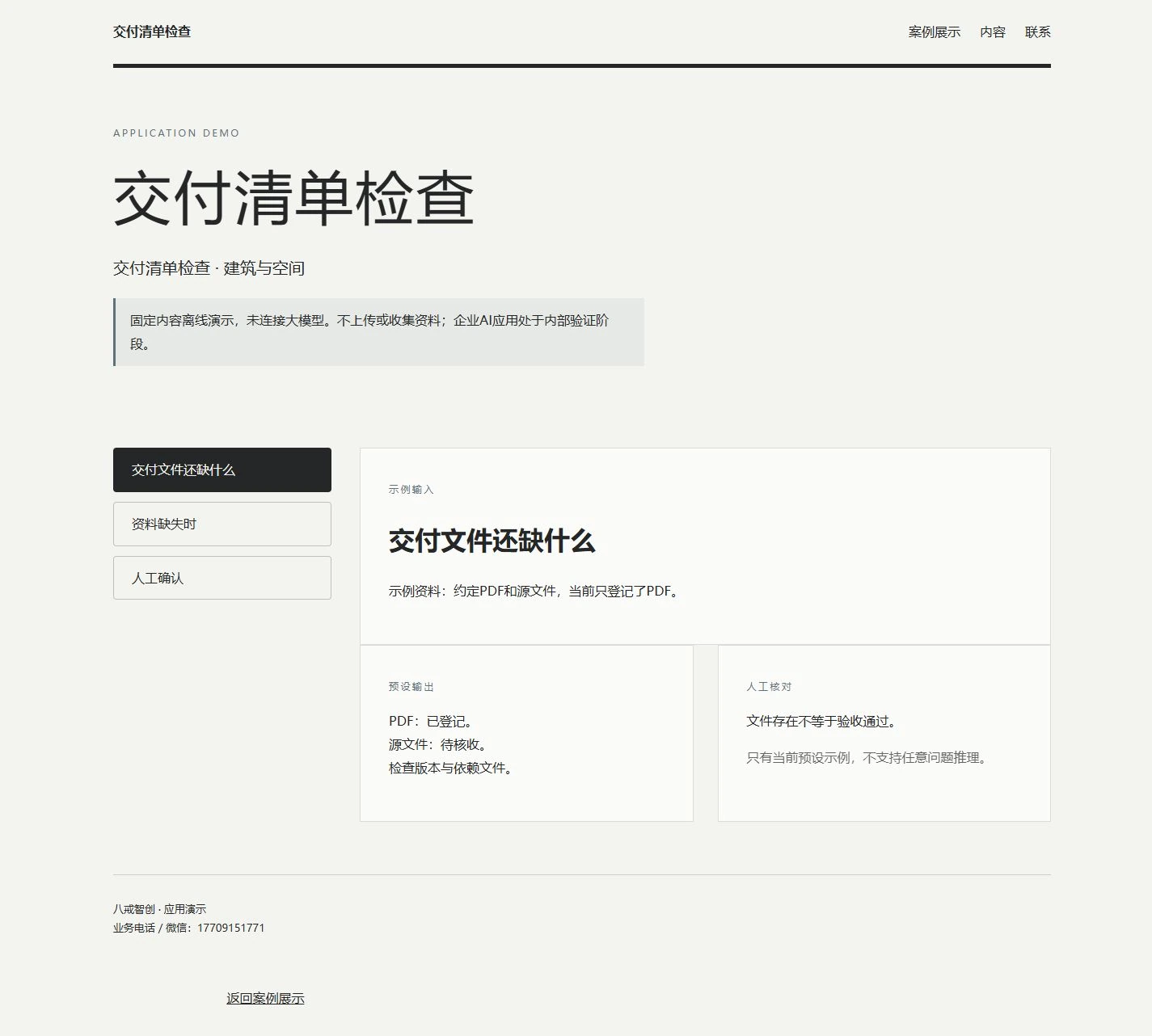Click the text 文件存在不等于验收通过。

[x=824, y=721]
